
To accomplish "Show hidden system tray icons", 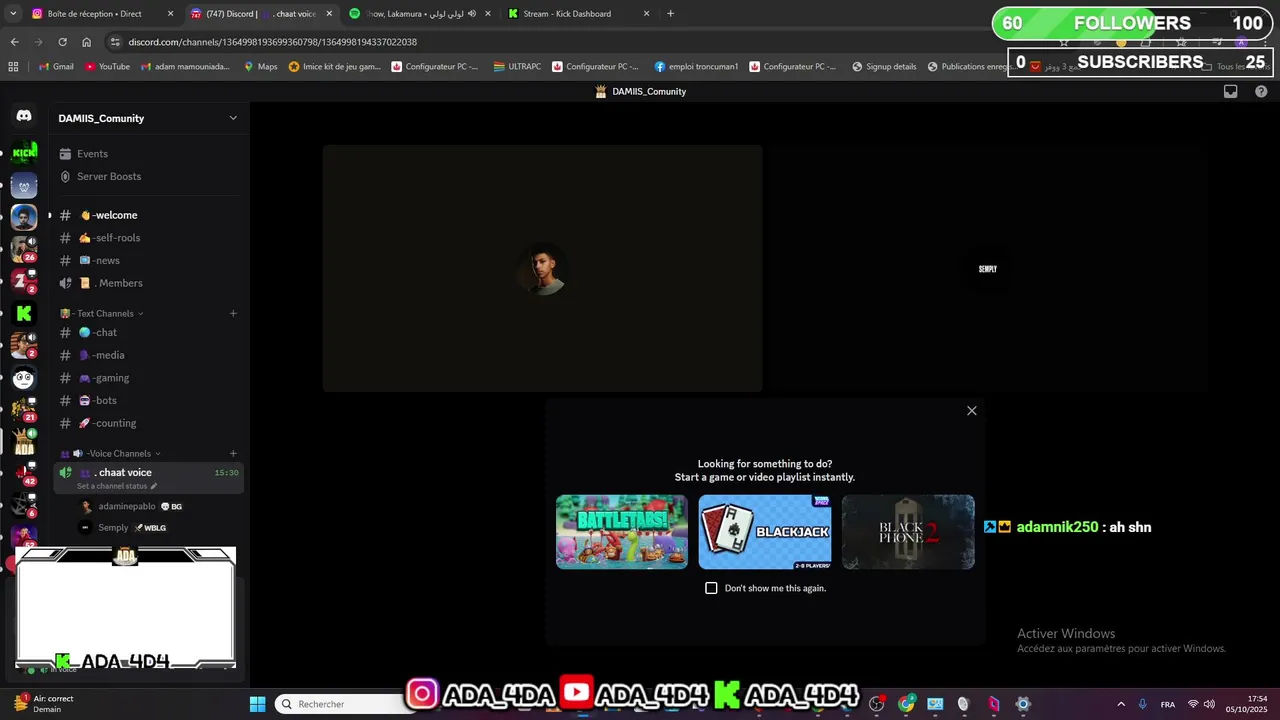I will point(1120,704).
